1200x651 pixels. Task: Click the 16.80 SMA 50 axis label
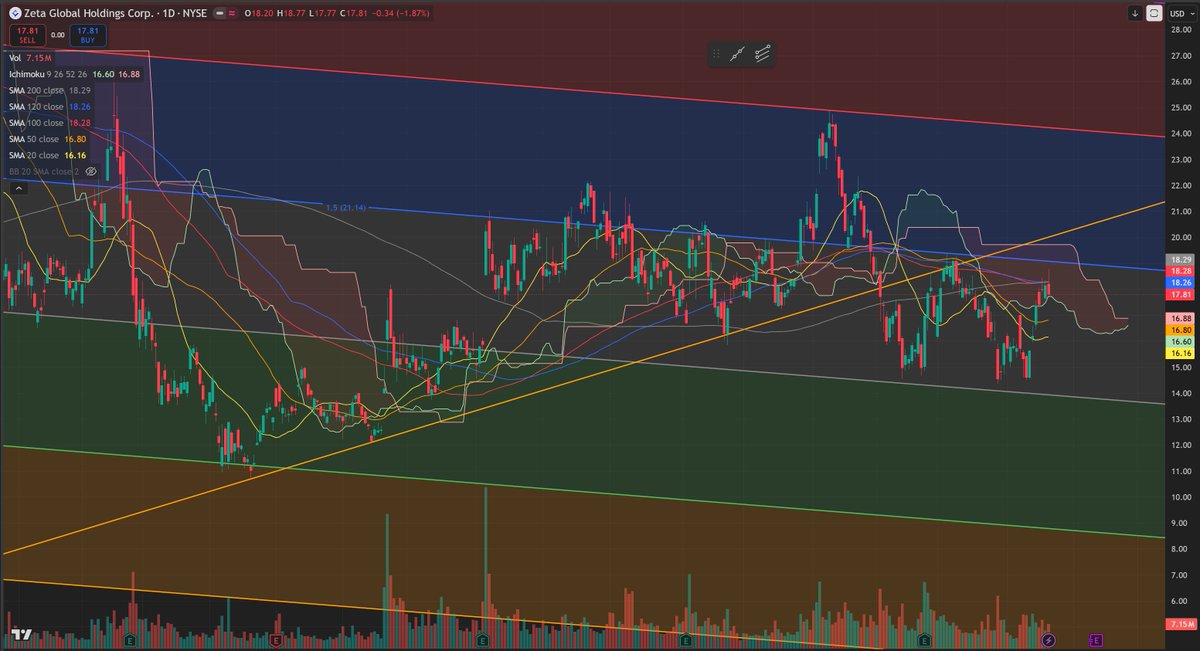coord(1181,329)
